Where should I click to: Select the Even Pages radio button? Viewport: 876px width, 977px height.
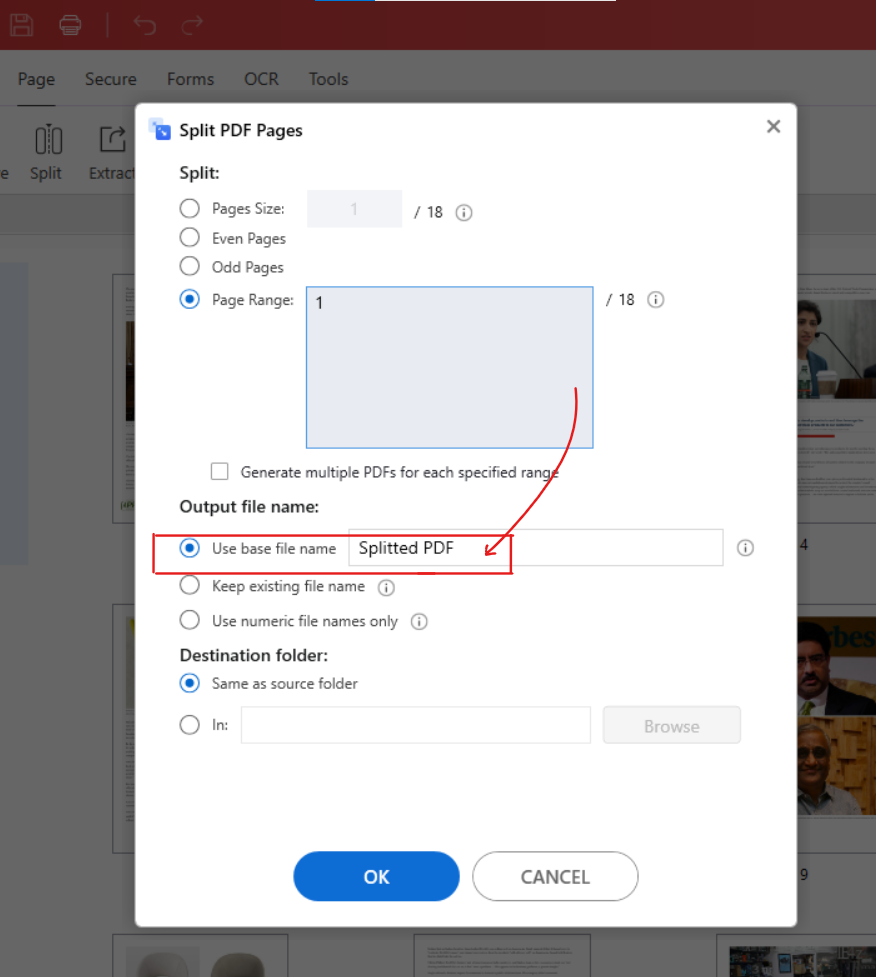click(x=189, y=238)
